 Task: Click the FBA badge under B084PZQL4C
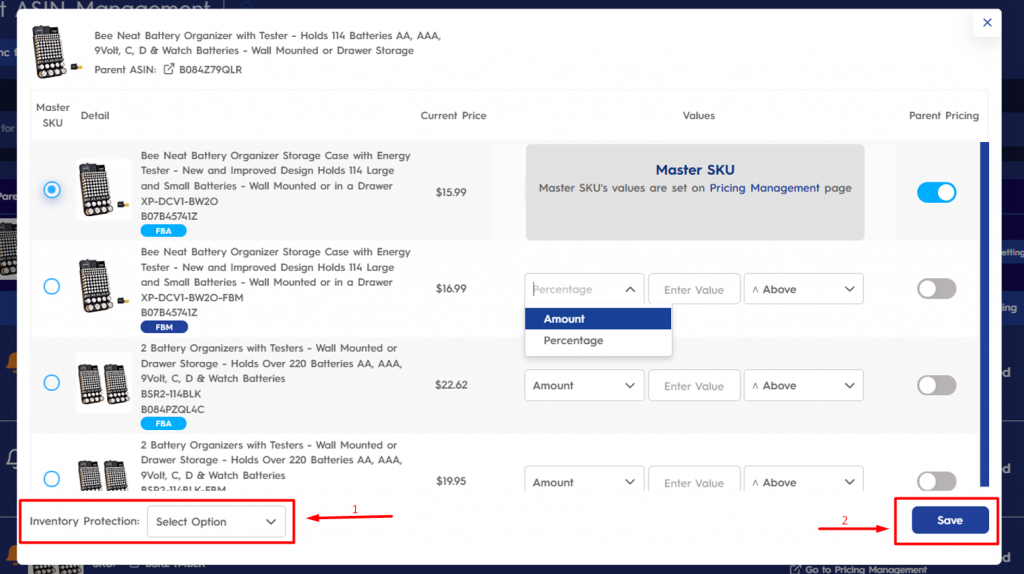[x=163, y=423]
